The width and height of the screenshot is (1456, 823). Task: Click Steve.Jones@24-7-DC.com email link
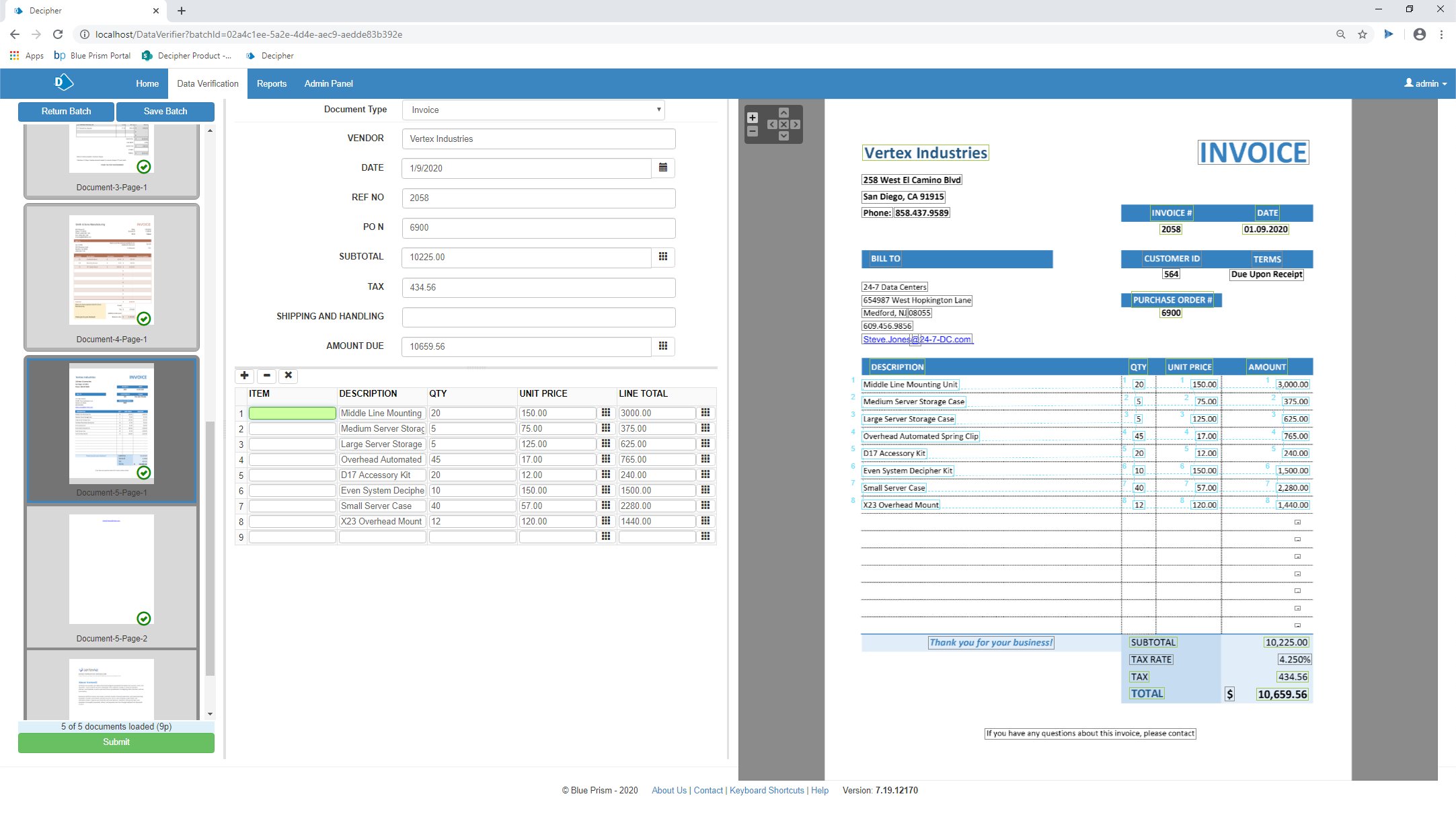pos(916,339)
